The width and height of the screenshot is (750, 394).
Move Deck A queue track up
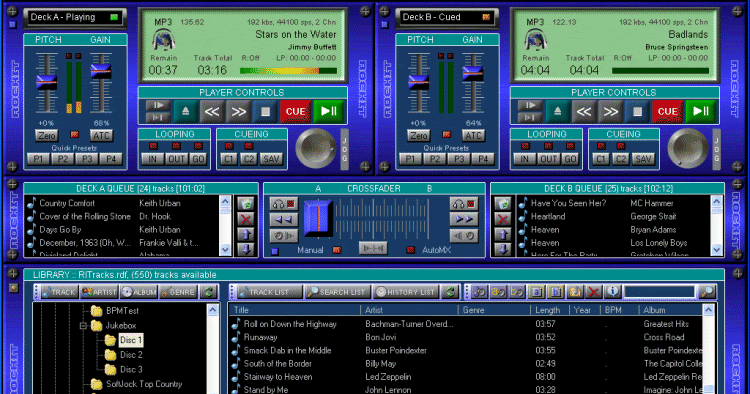click(246, 235)
